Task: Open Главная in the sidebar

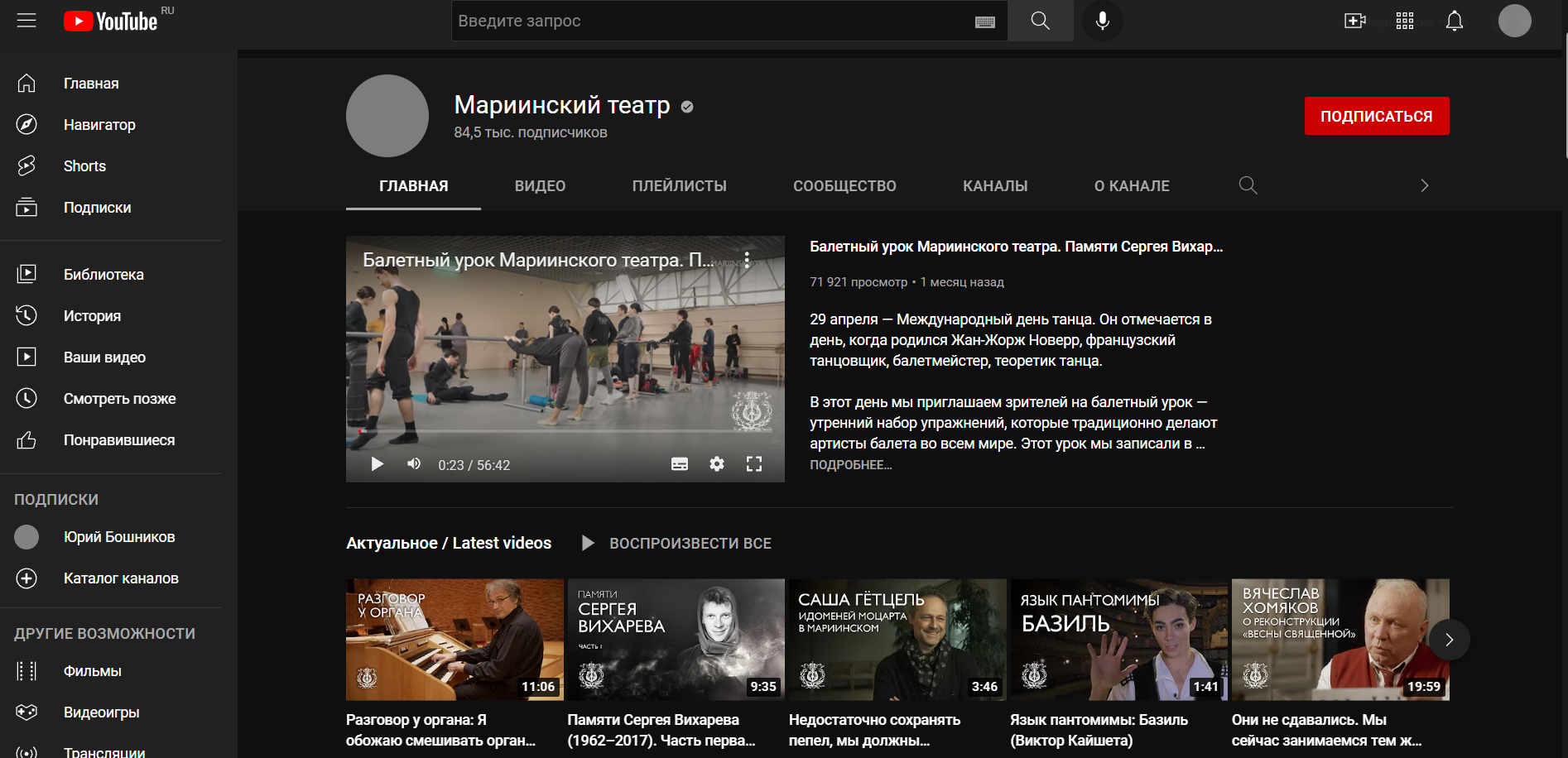Action: click(x=111, y=84)
